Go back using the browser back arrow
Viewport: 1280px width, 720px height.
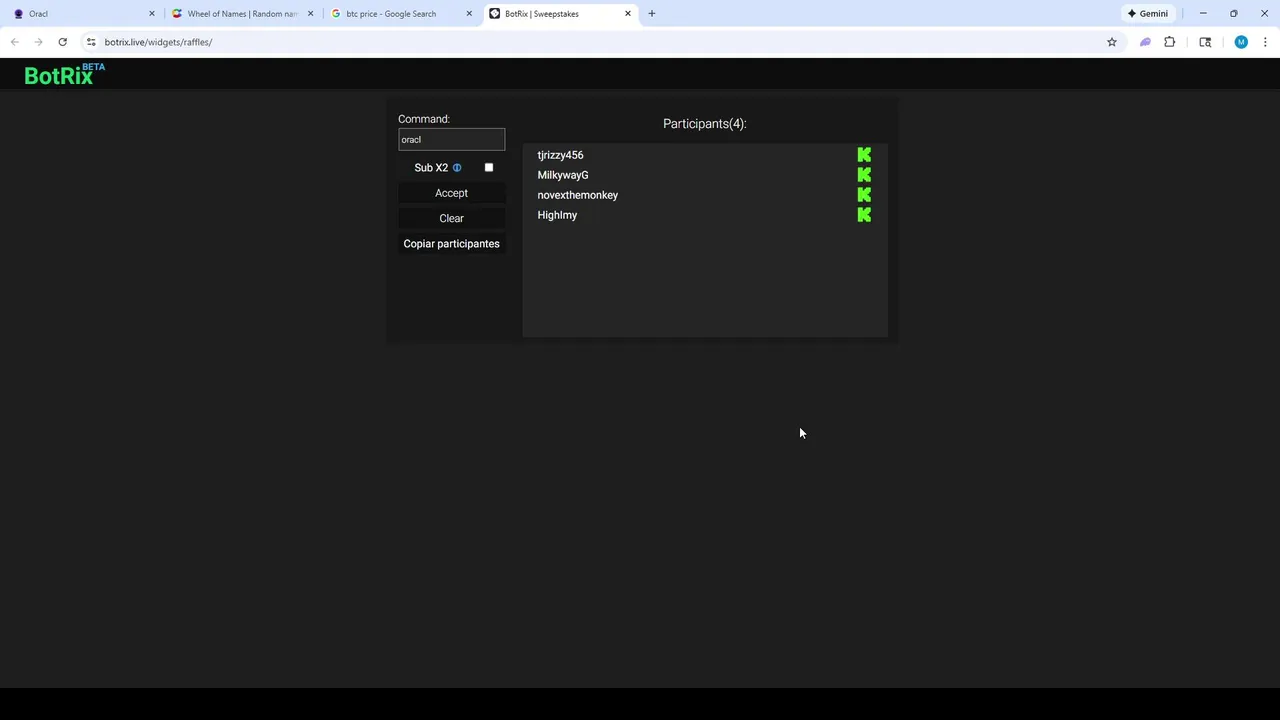pos(14,42)
